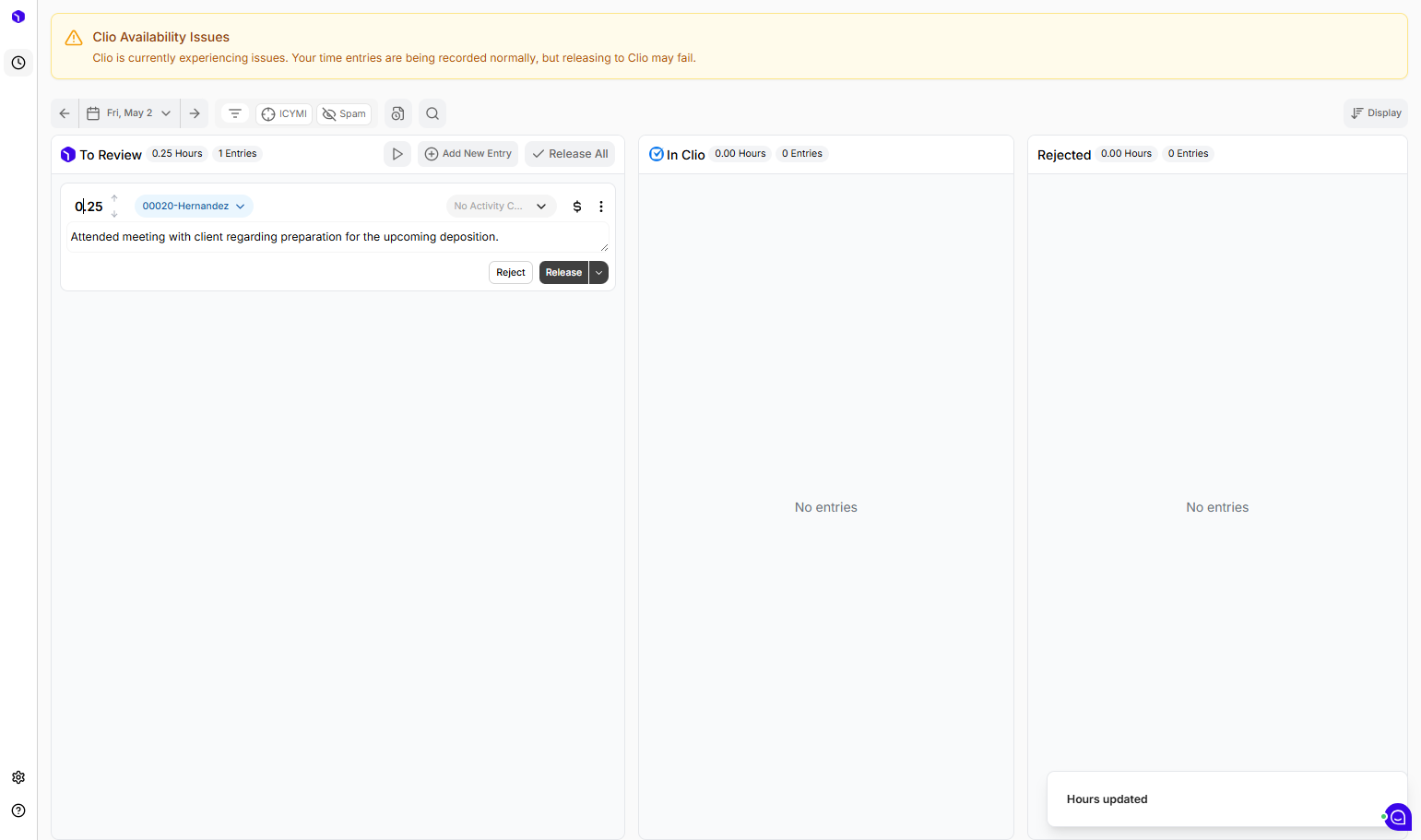Click the Rejected '0 Entries' badge

pyautogui.click(x=1189, y=154)
